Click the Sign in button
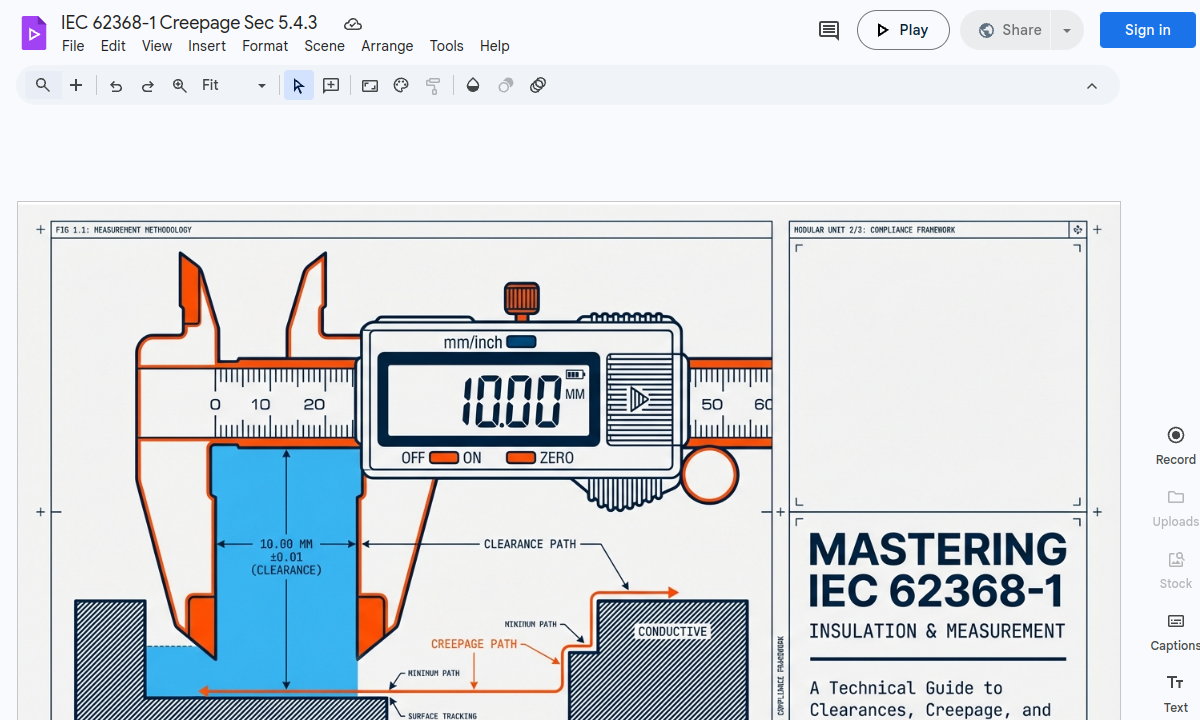This screenshot has width=1200, height=720. (x=1147, y=30)
